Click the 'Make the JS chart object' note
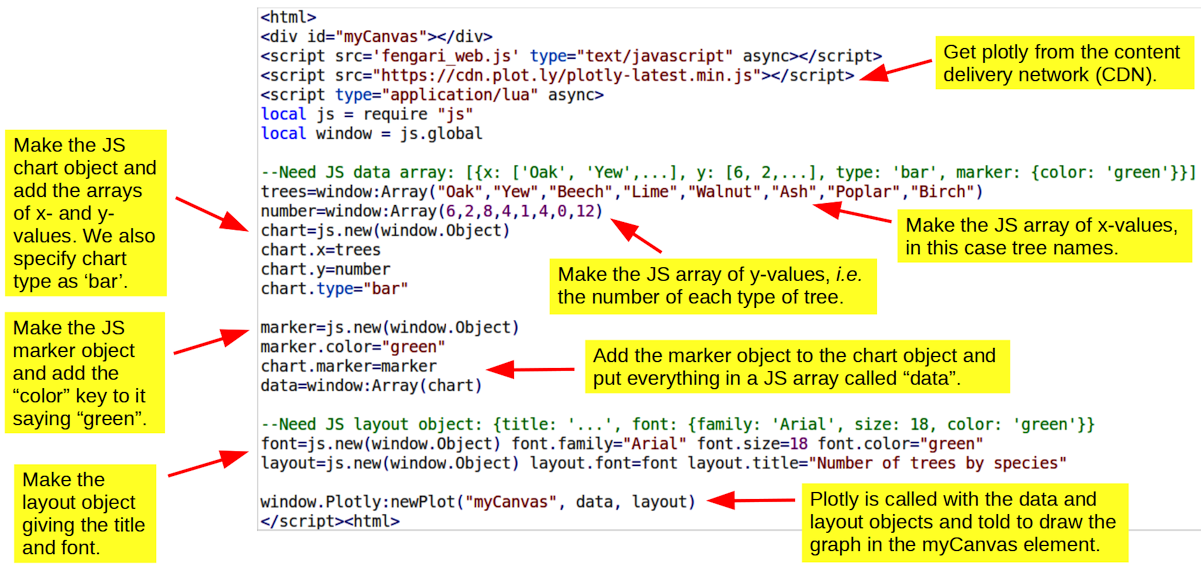Screen dimensions: 1201x577 coord(85,212)
